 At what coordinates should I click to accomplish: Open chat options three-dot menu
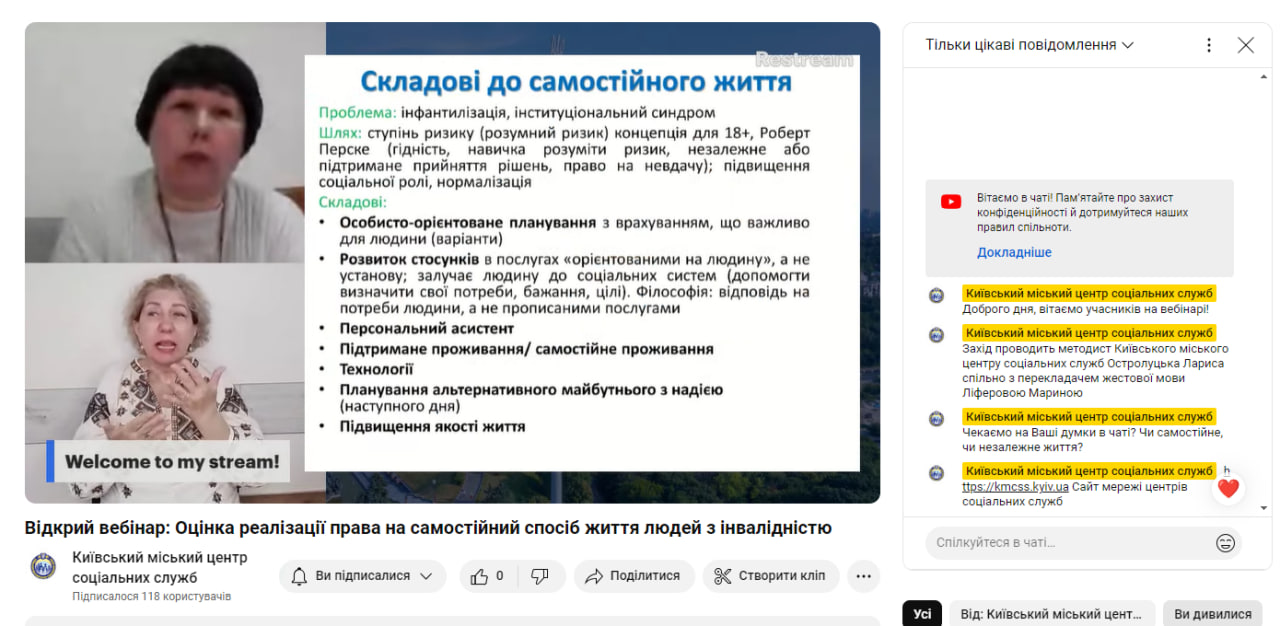click(x=1209, y=45)
